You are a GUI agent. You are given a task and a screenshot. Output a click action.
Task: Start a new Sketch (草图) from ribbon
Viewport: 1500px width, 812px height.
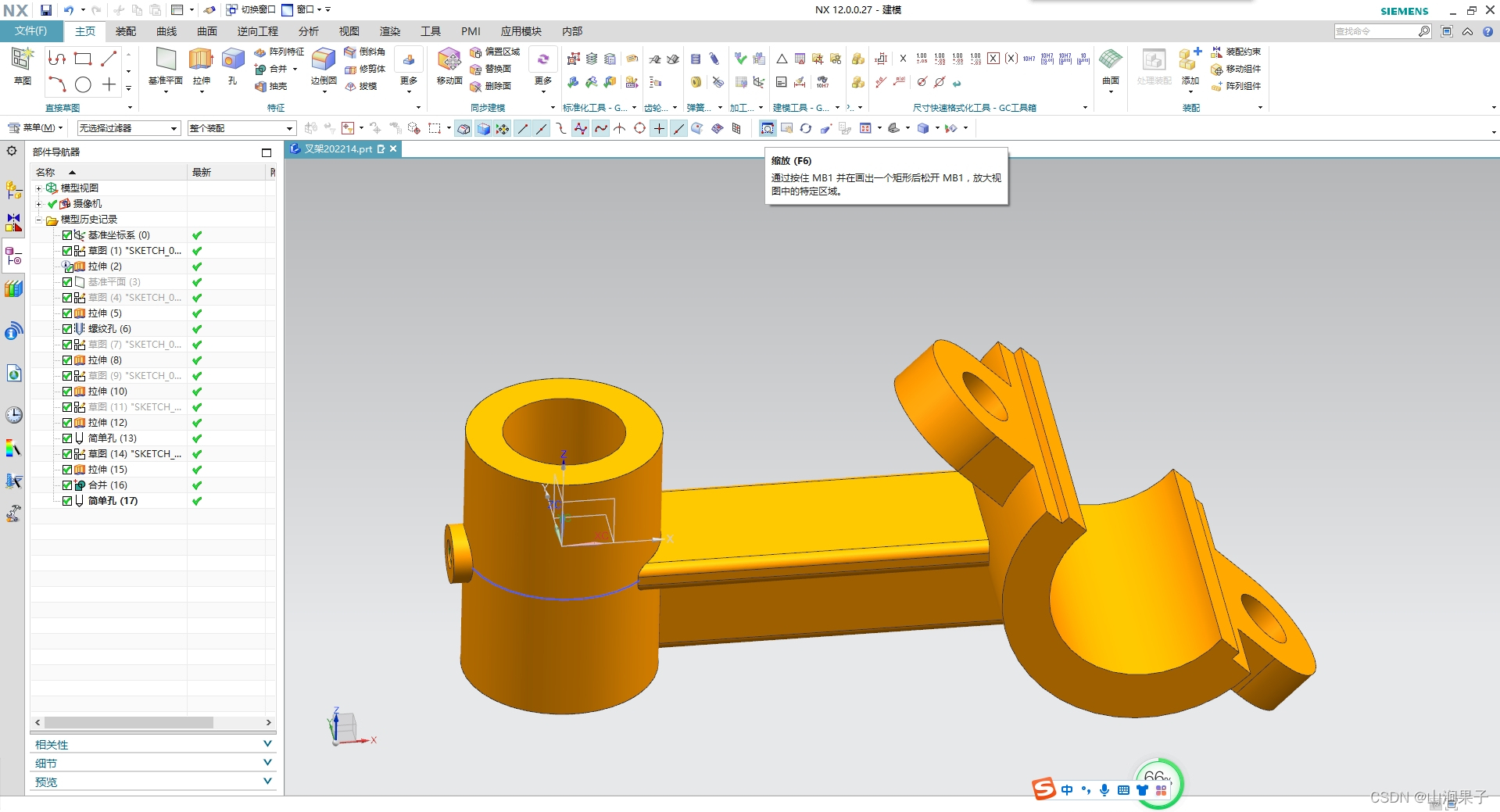click(x=22, y=66)
